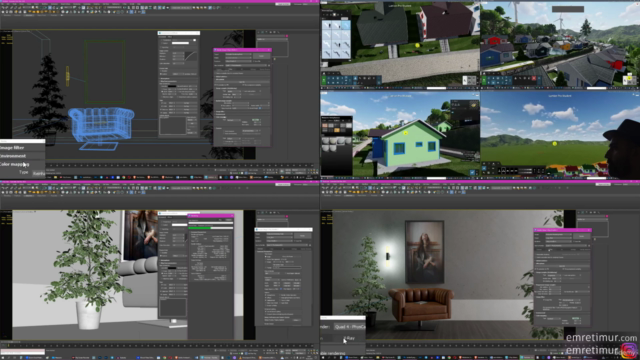Select highlighted orange category in Lumion materials panel
Viewport: 640px width, 360px height.
tap(337, 130)
